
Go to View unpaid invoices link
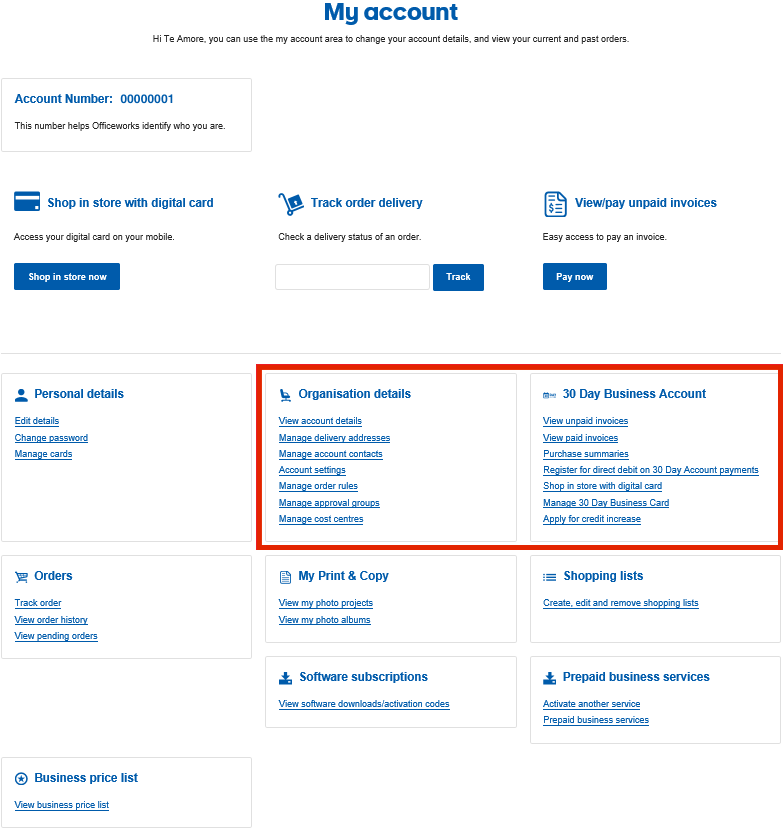click(585, 421)
